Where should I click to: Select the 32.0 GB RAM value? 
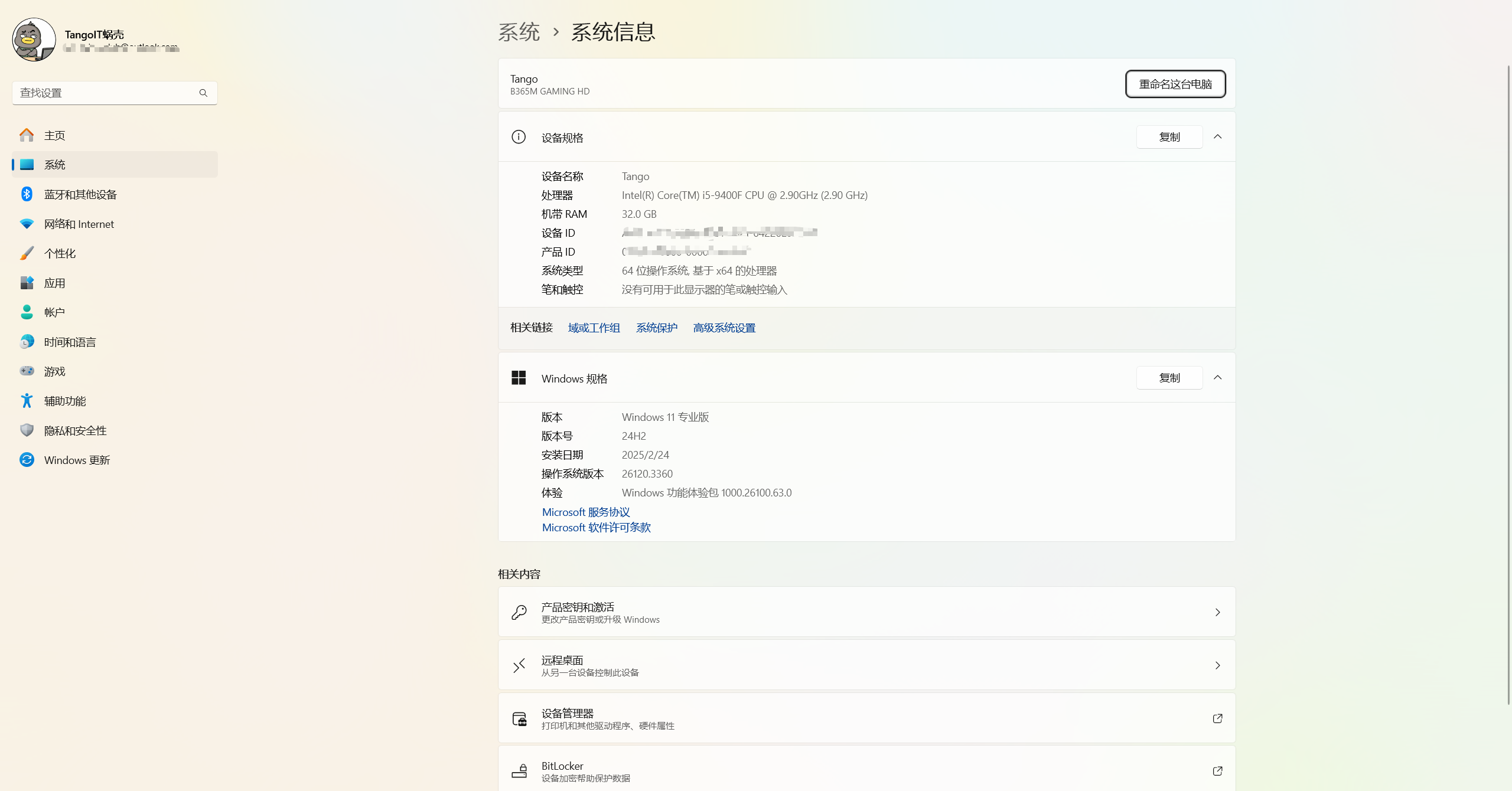pos(639,214)
